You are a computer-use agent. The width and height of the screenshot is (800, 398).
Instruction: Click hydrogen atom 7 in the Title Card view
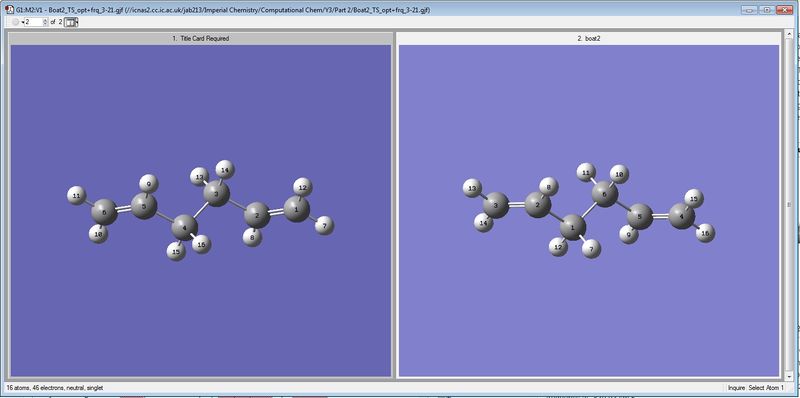click(324, 225)
